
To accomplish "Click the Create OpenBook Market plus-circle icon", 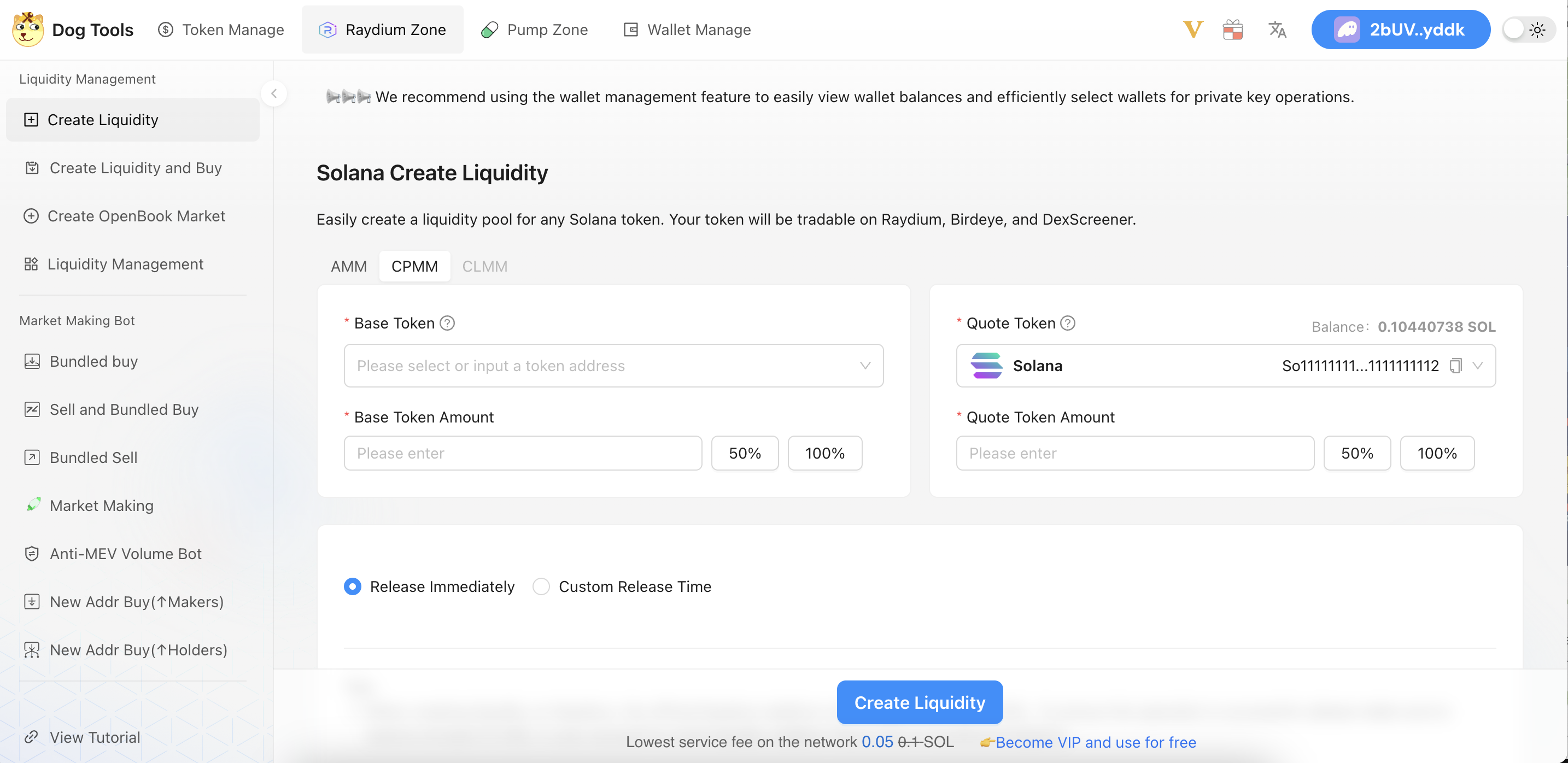I will pos(31,216).
